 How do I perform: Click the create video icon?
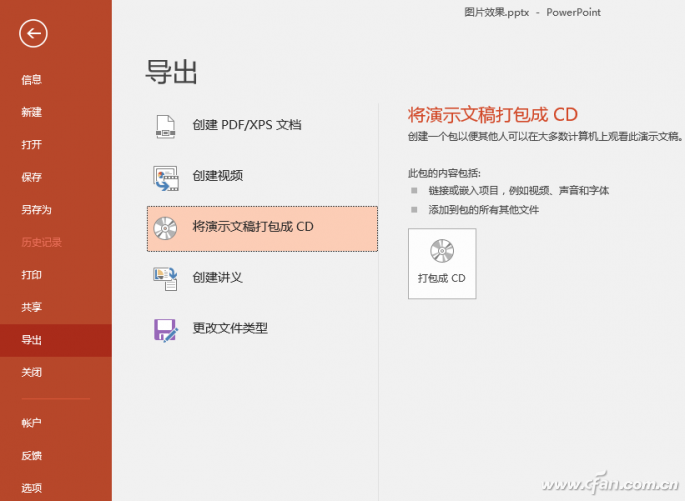pyautogui.click(x=165, y=177)
